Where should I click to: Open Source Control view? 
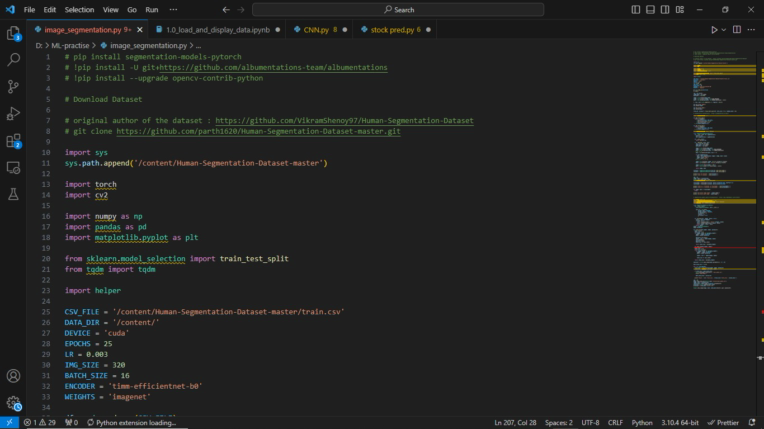tap(13, 87)
